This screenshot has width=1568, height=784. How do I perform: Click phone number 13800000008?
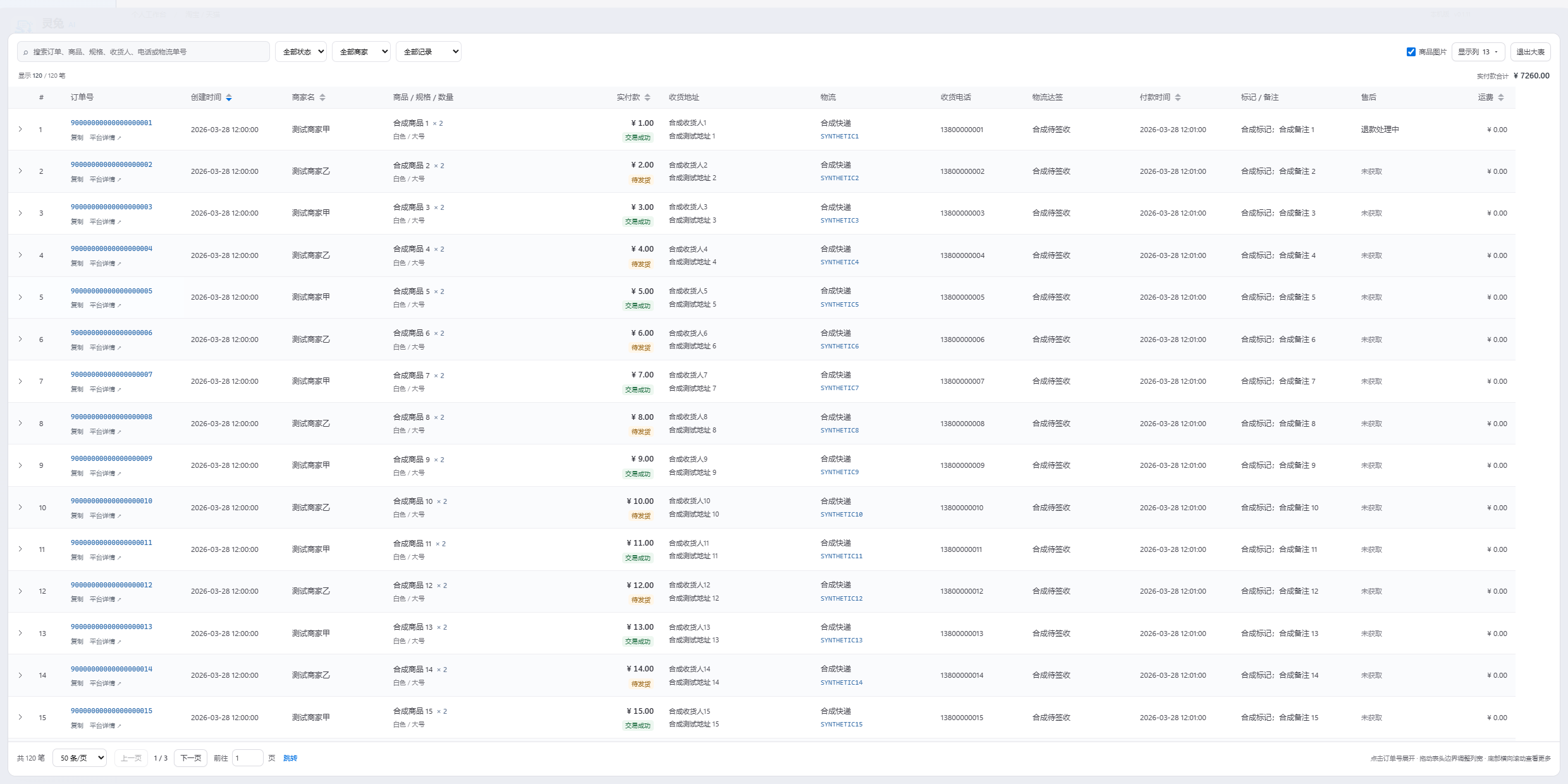(x=962, y=424)
